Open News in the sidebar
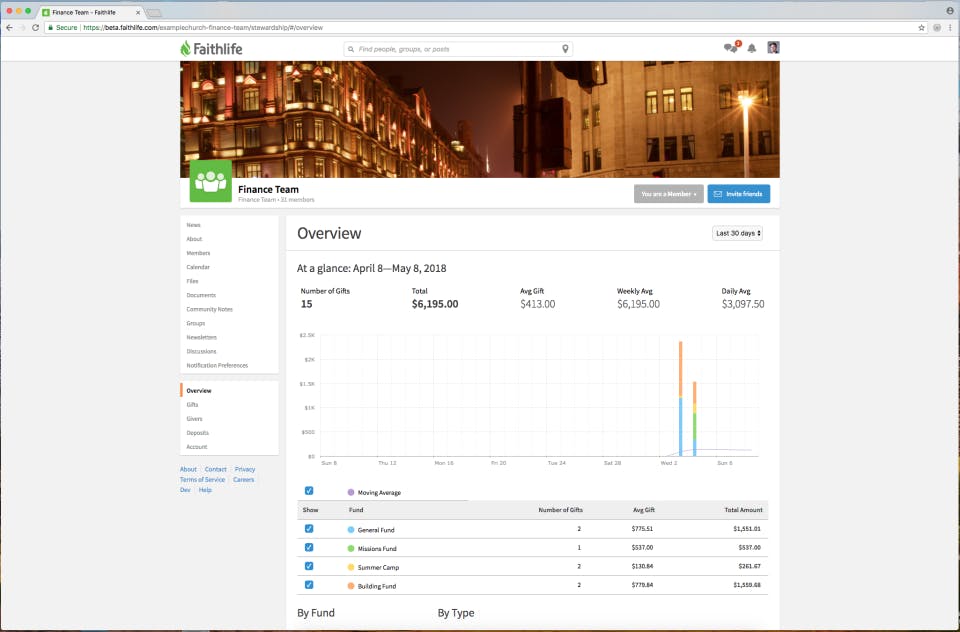 (x=193, y=225)
